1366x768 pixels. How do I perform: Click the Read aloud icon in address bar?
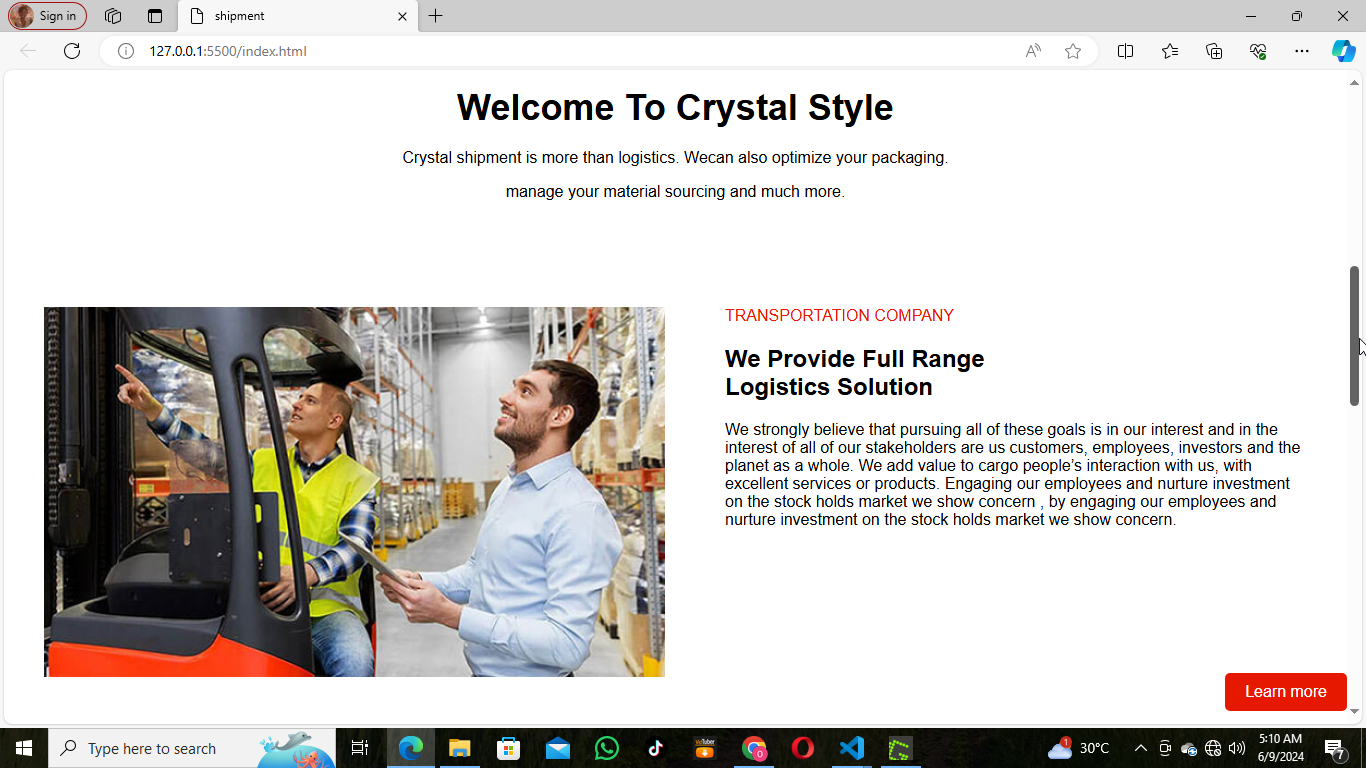[1033, 51]
